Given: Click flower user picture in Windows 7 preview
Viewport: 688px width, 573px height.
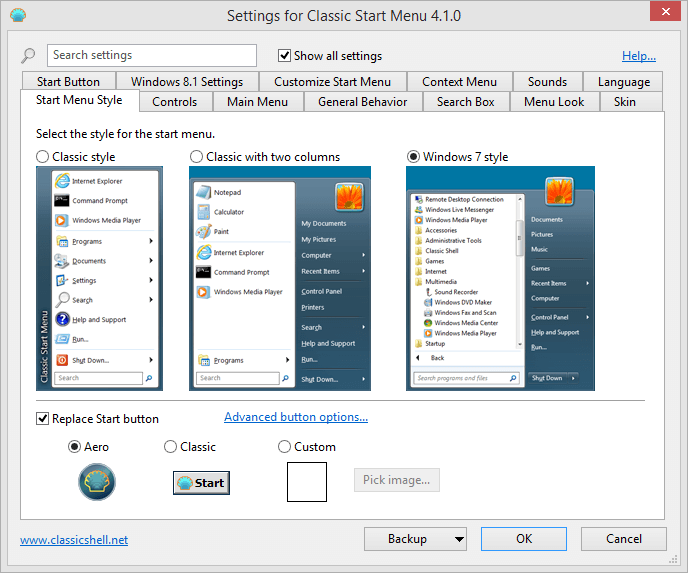Looking at the screenshot, I should coord(559,191).
